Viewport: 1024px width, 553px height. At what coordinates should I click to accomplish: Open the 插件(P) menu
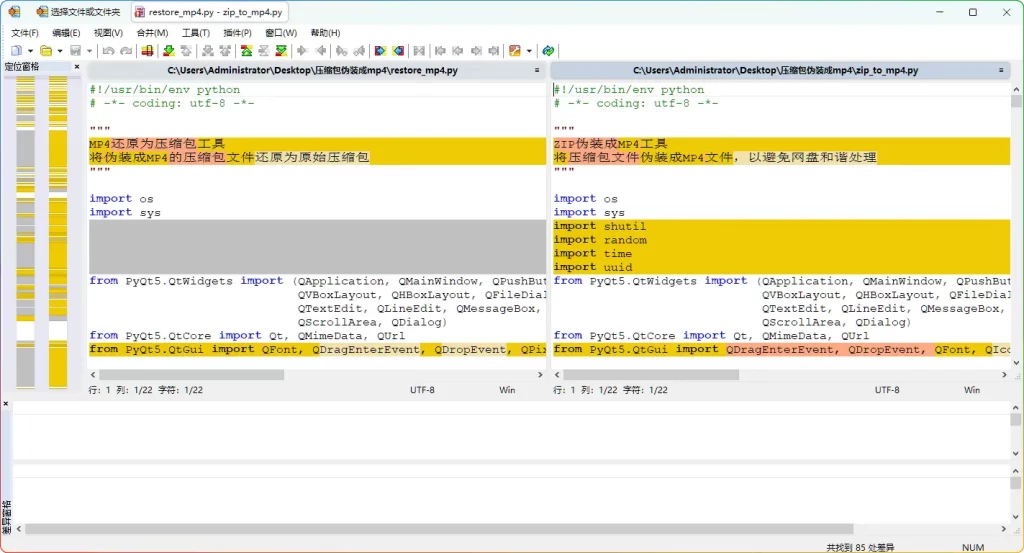(x=237, y=33)
